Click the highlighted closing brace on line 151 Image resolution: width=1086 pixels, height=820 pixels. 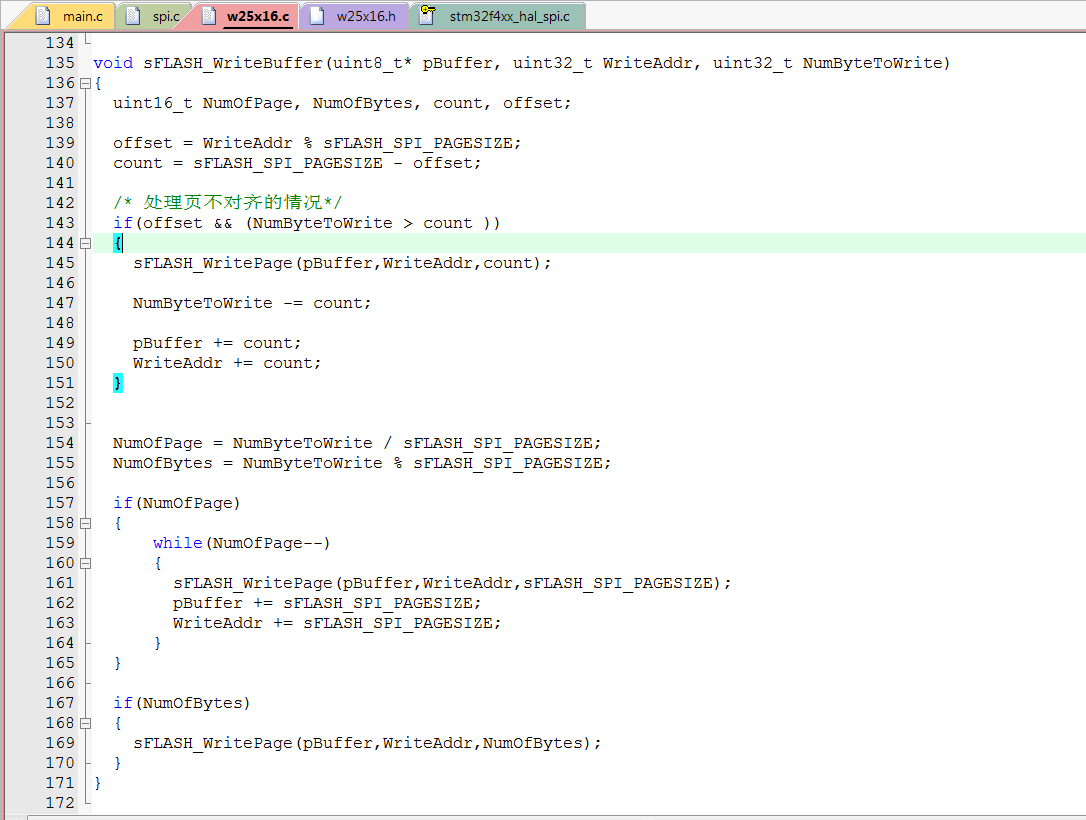[118, 383]
